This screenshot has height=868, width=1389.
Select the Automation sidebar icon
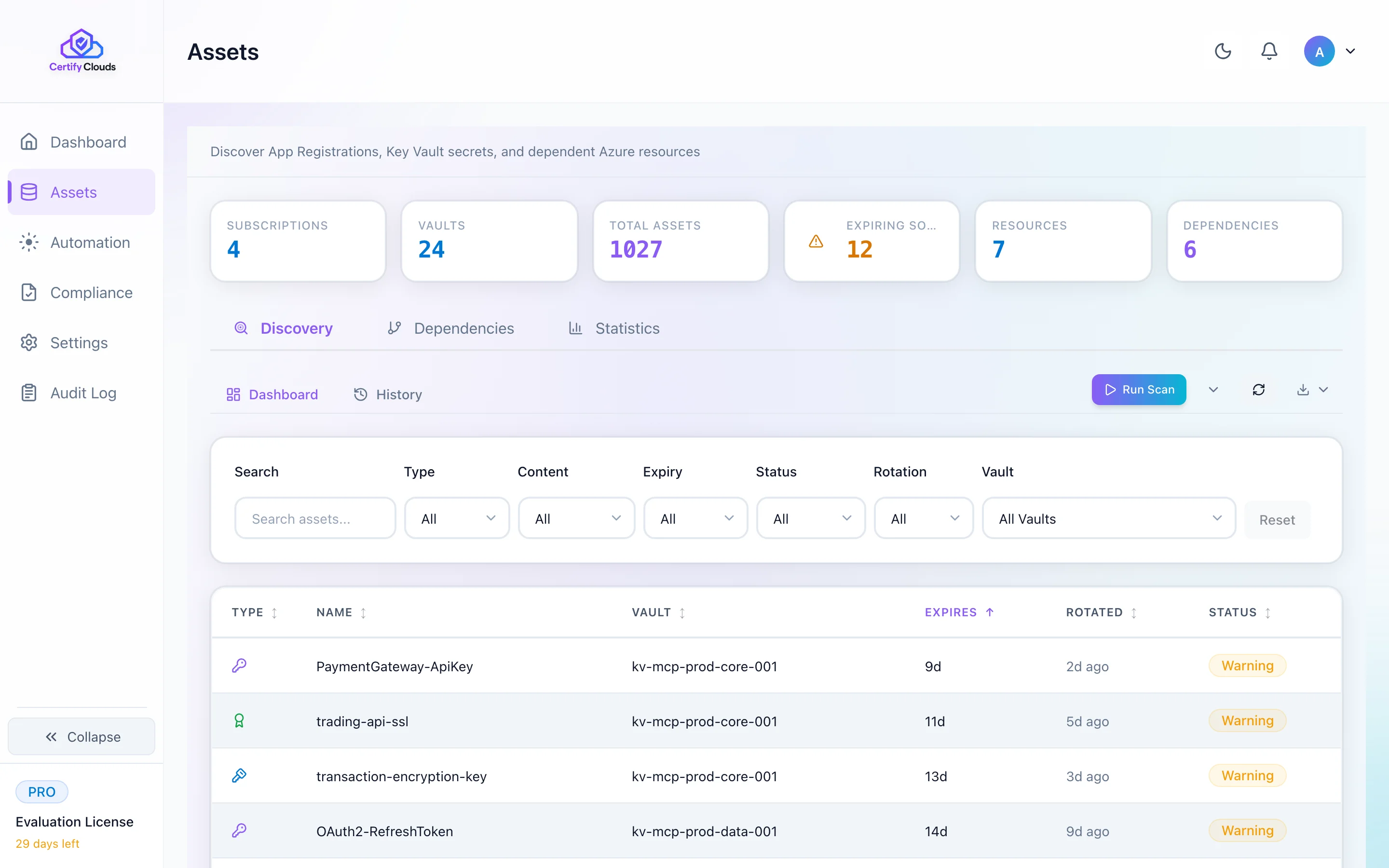tap(29, 242)
